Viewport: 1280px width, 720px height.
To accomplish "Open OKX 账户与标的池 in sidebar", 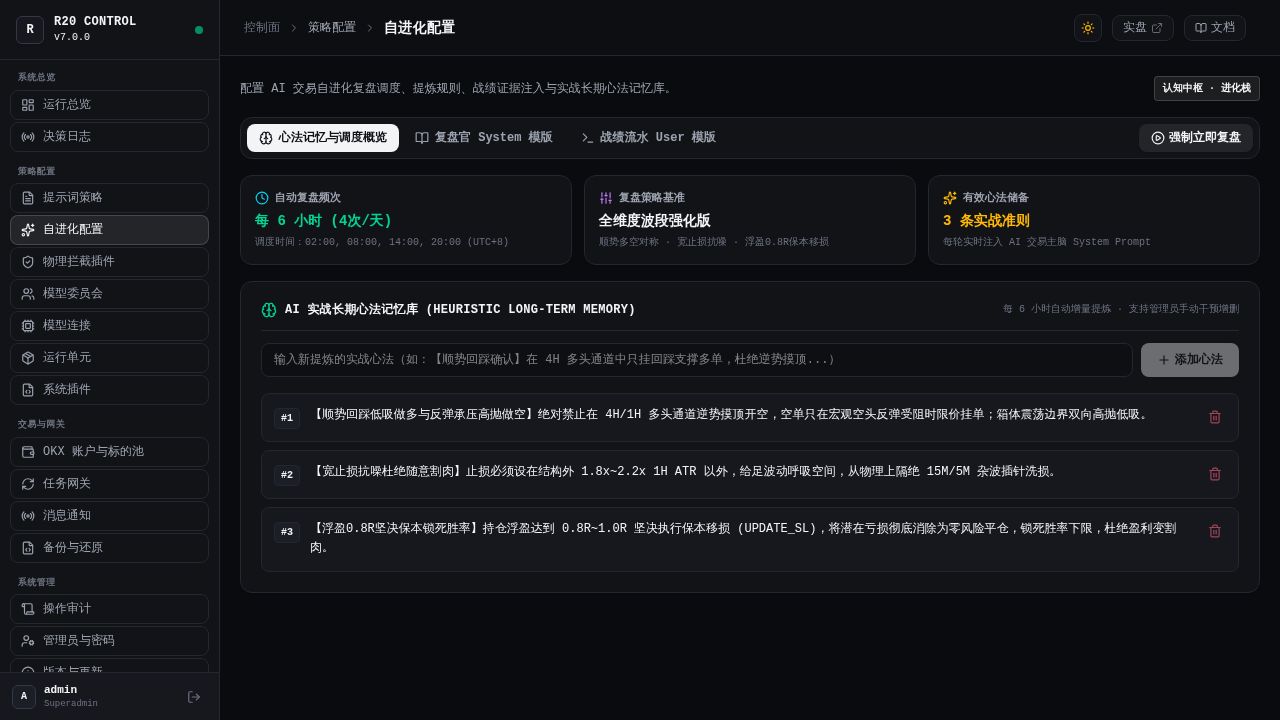I will point(109,452).
